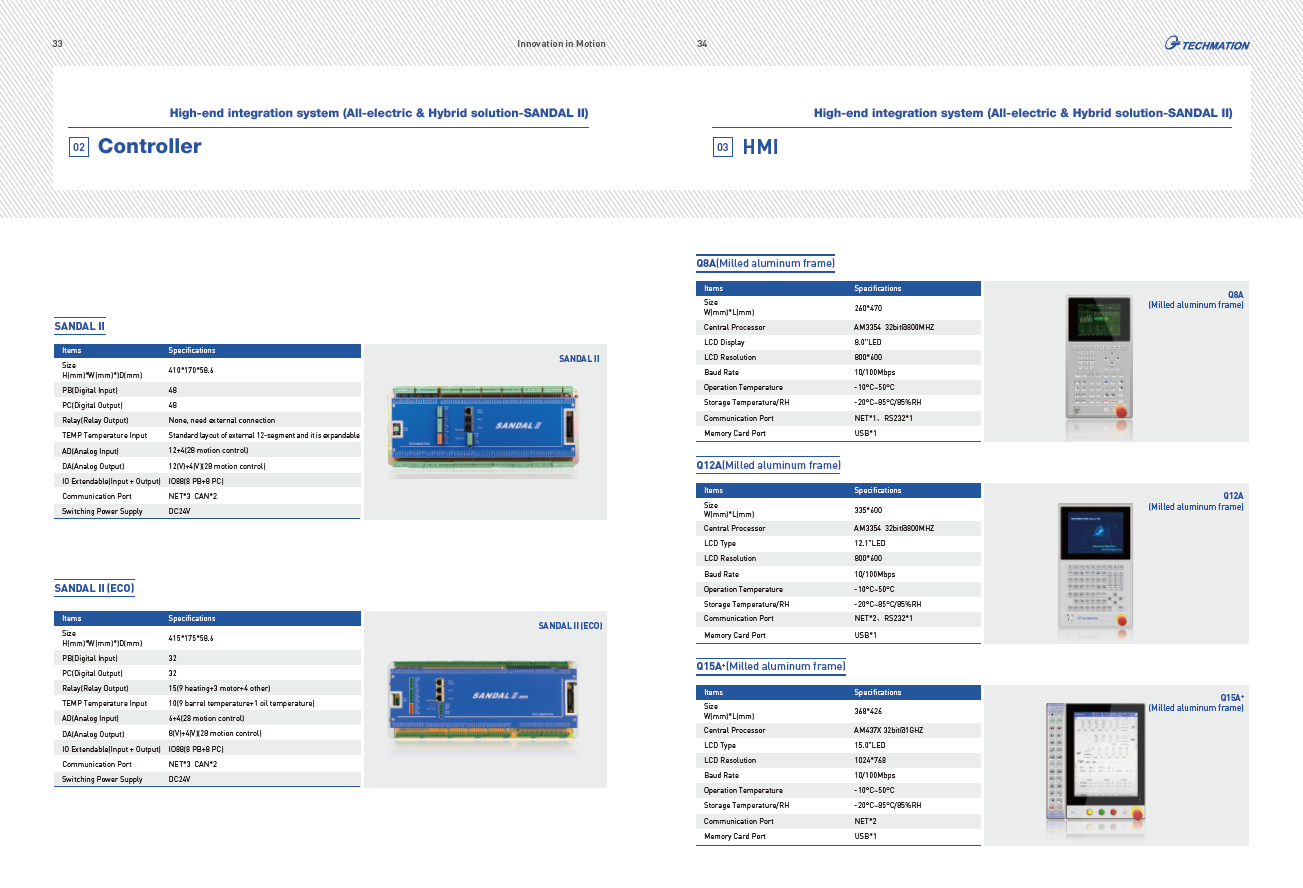The width and height of the screenshot is (1303, 888).
Task: Select 'Standard layout of external 12-segment' cell
Action: [x=264, y=435]
